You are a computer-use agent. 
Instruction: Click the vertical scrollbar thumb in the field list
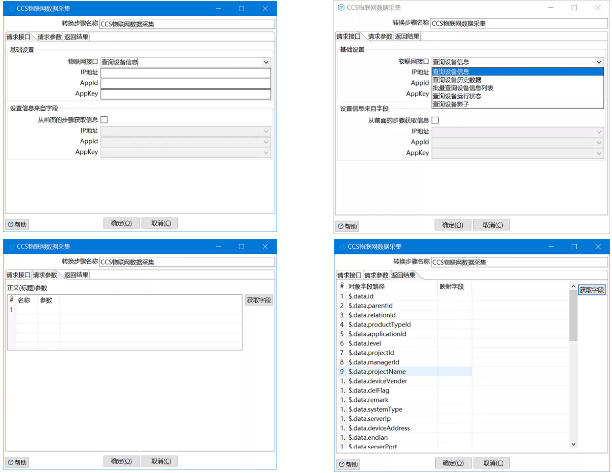click(572, 315)
